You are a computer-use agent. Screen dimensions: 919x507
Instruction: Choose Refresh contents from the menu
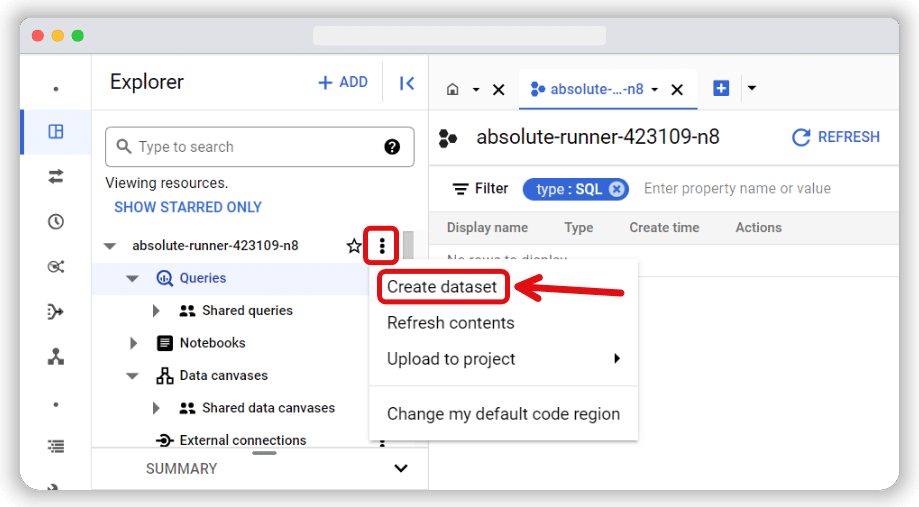(x=451, y=323)
